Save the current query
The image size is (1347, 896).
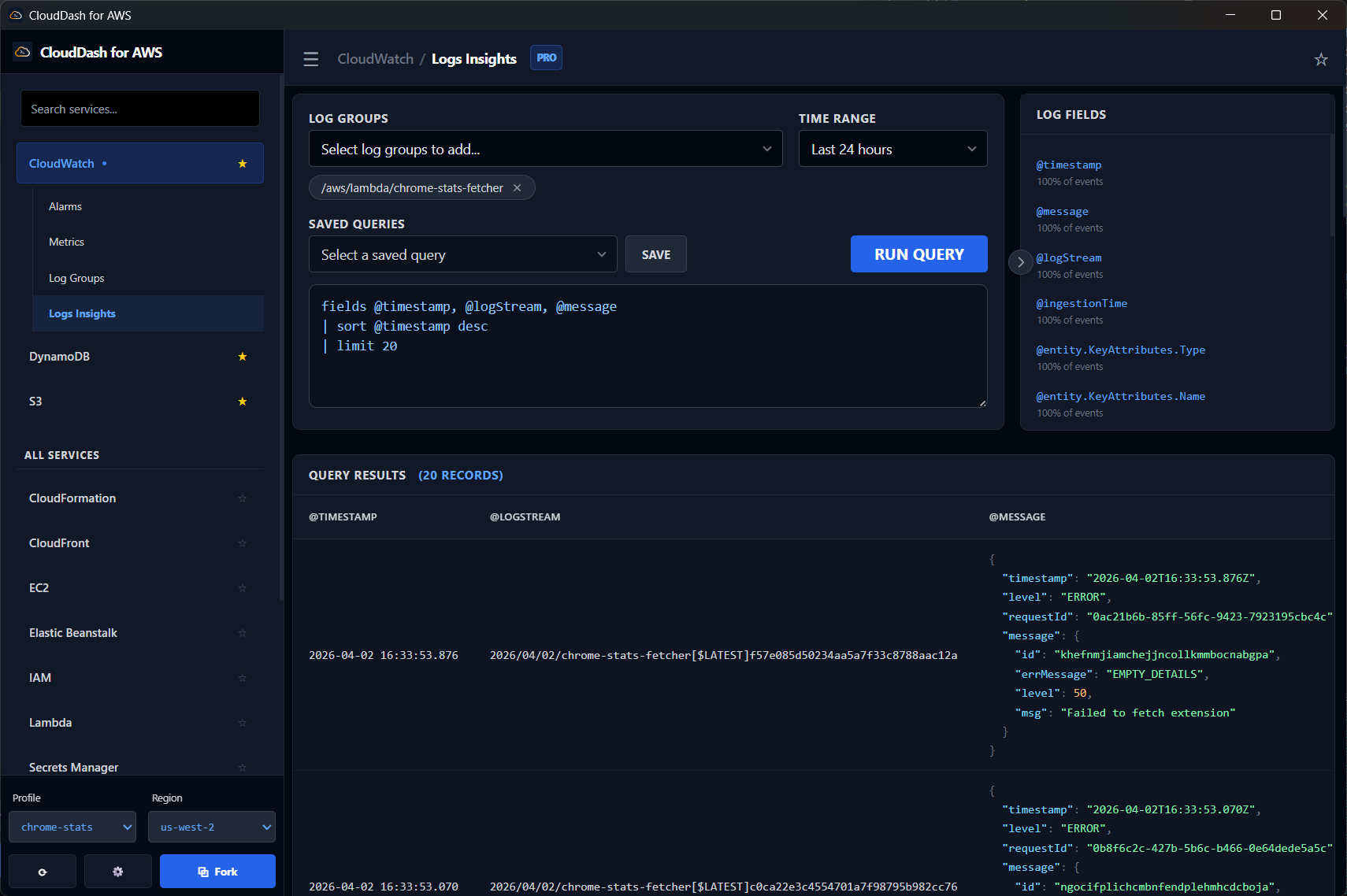(x=655, y=254)
